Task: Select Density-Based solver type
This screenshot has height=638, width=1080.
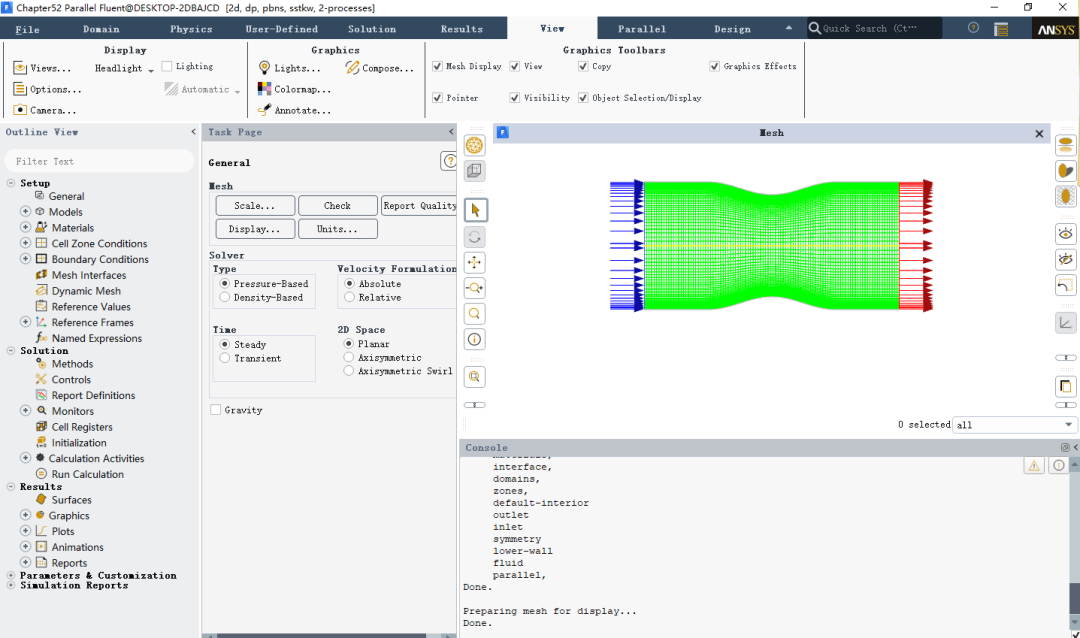Action: 225,298
